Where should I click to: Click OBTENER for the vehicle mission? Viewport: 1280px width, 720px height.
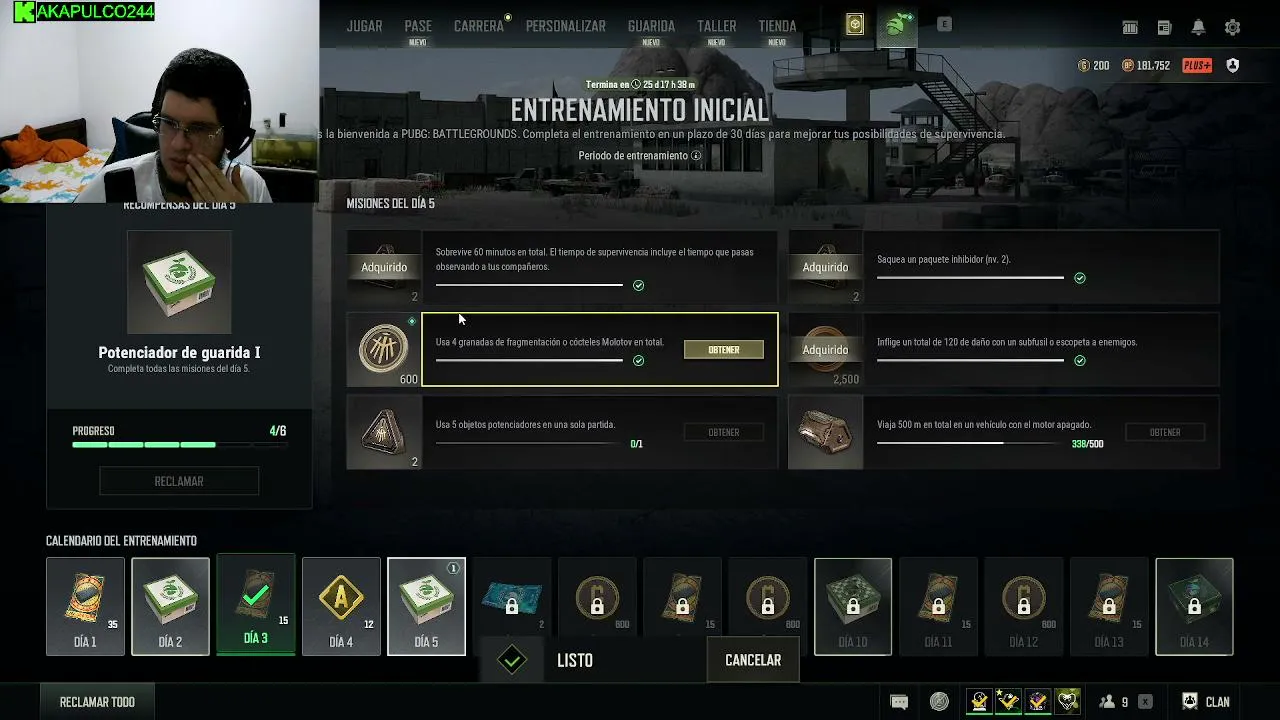[x=1165, y=432]
